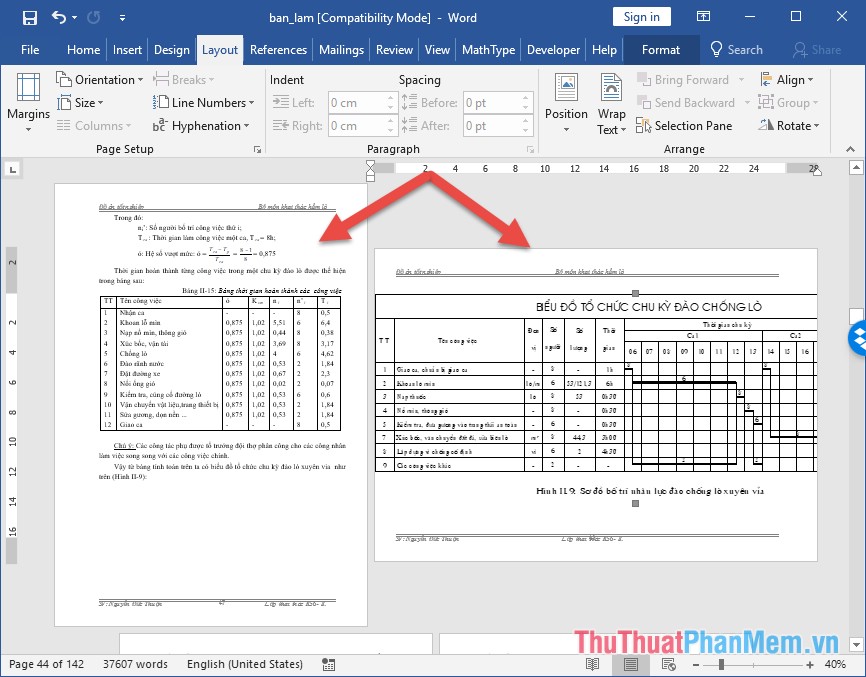Screen dimensions: 866x677
Task: Toggle macro recording in the status bar
Action: coord(327,663)
